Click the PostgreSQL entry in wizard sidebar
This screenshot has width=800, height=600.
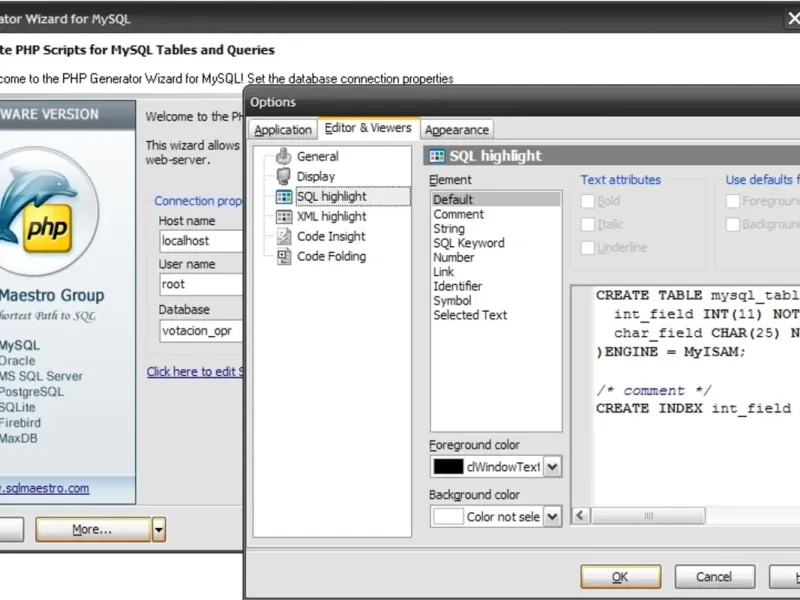(31, 392)
